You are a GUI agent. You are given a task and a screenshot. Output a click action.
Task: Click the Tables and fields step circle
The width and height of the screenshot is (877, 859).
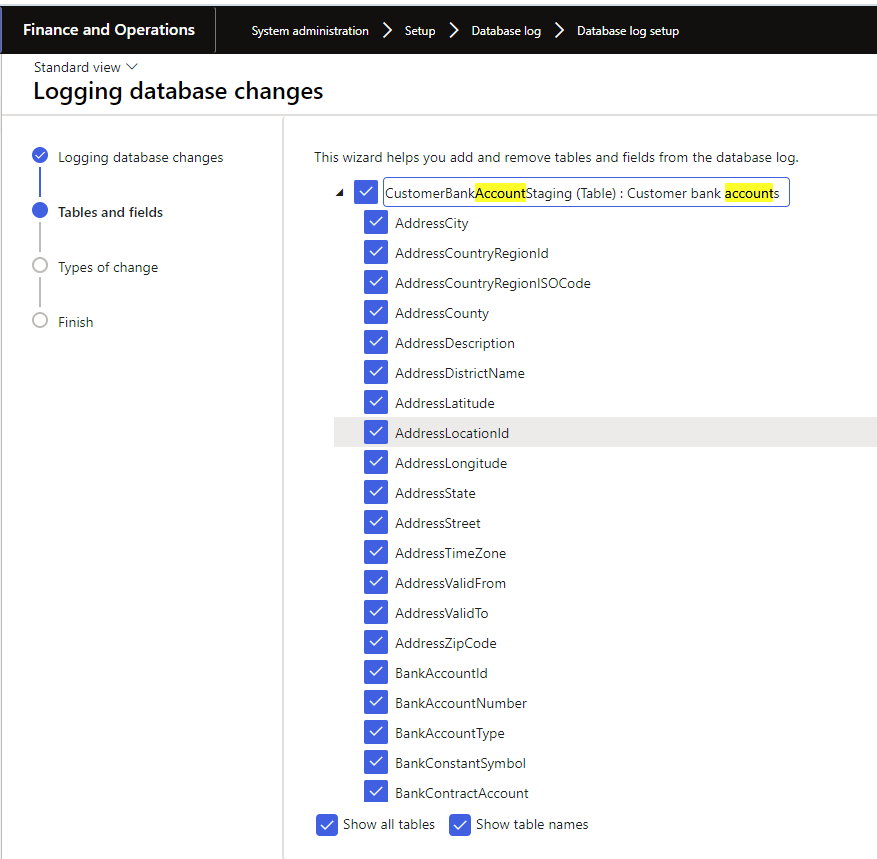(x=40, y=211)
